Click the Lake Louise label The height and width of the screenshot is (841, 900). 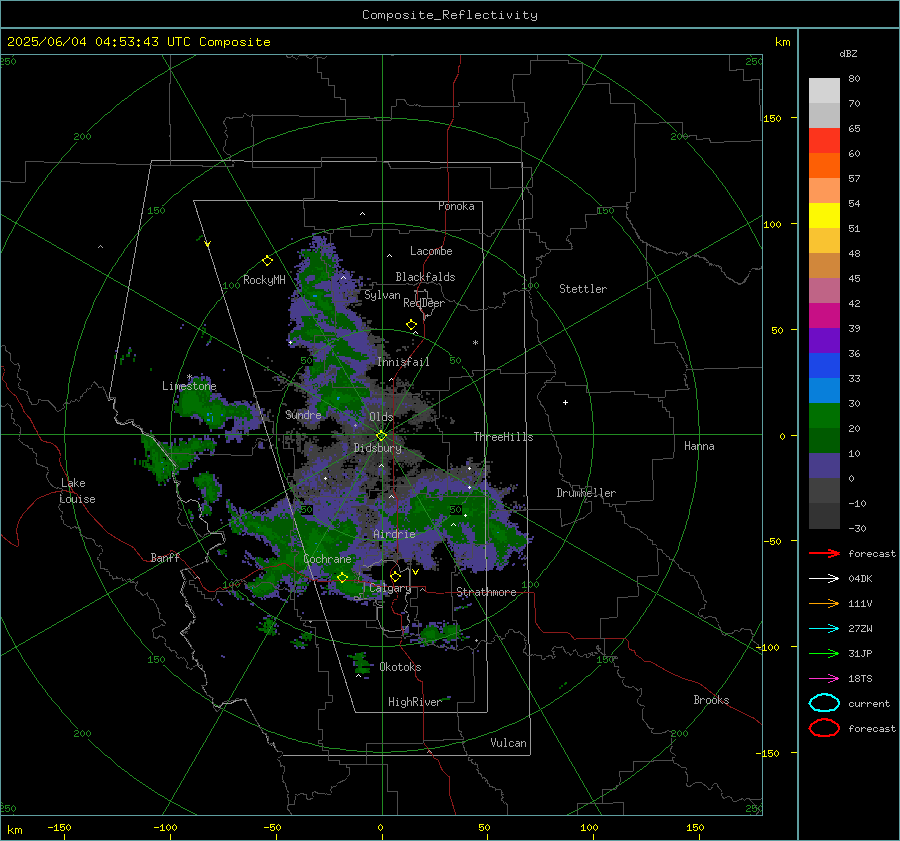[77, 491]
